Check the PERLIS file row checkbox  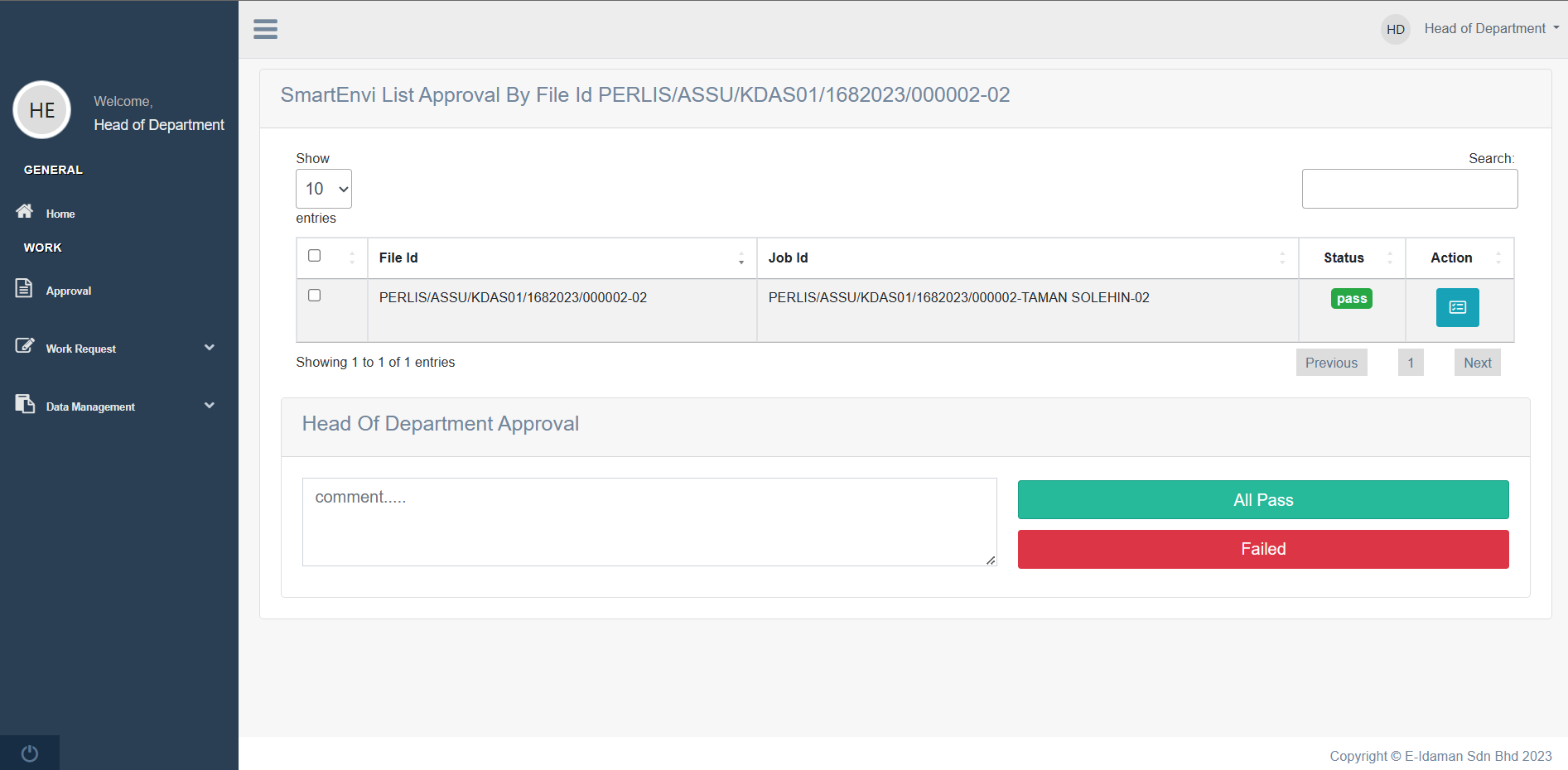pos(314,296)
